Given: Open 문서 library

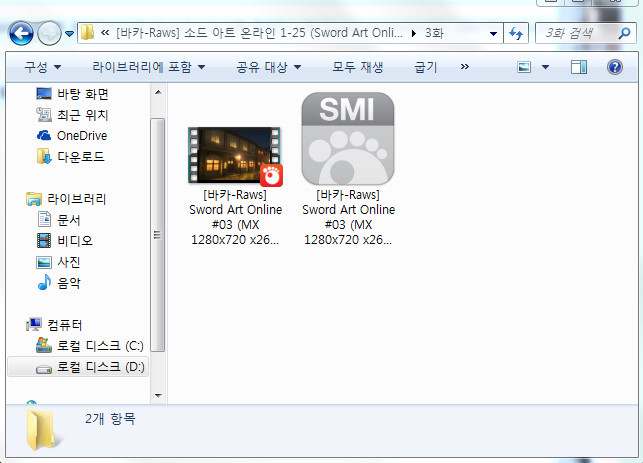Looking at the screenshot, I should [x=68, y=220].
